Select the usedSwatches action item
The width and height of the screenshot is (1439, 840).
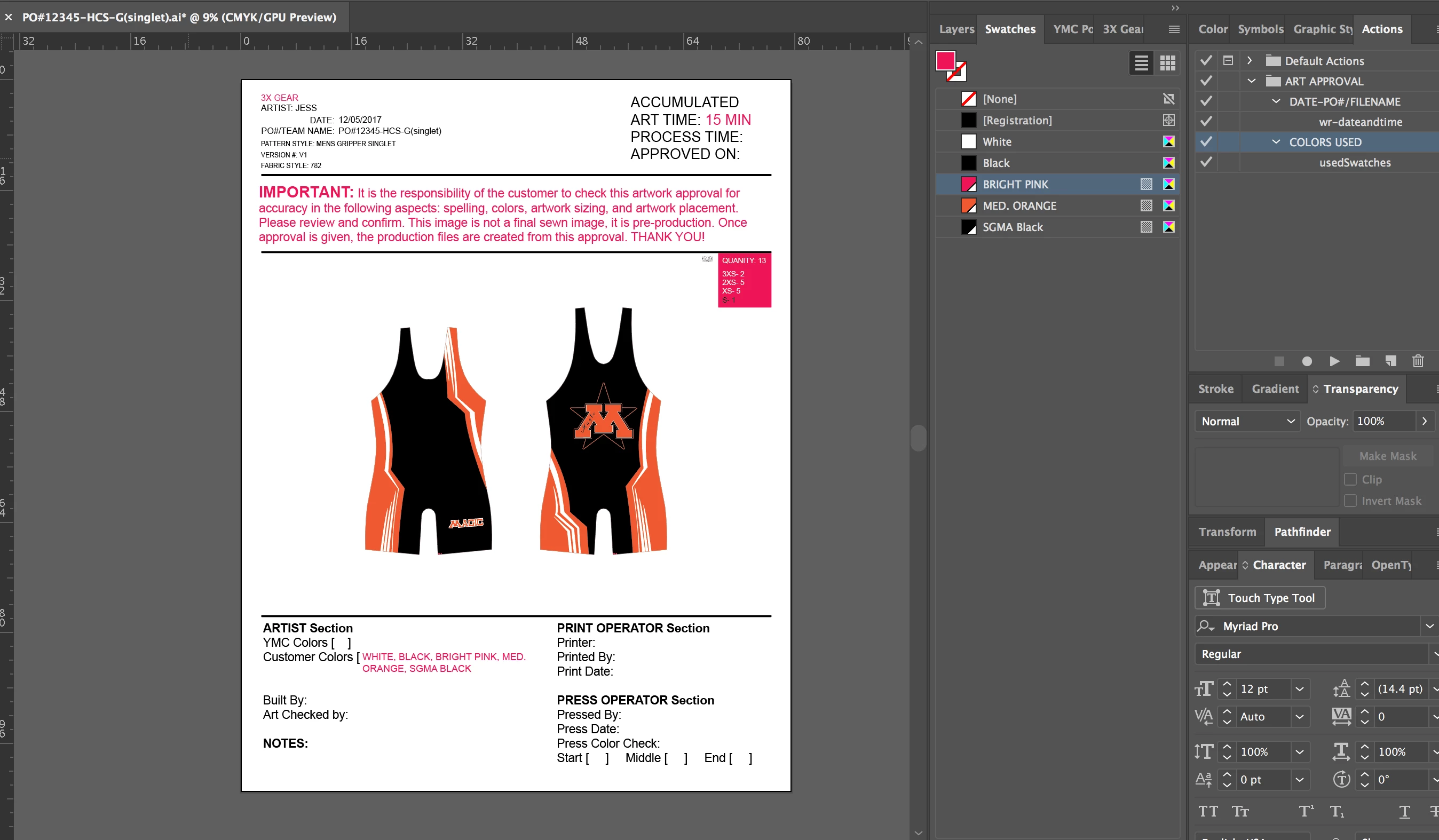(1355, 163)
